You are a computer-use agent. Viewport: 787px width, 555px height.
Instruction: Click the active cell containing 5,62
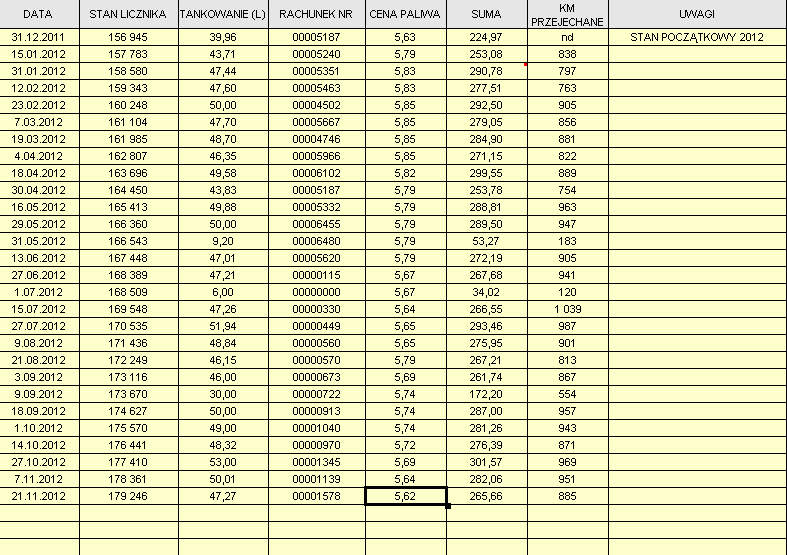pos(405,496)
